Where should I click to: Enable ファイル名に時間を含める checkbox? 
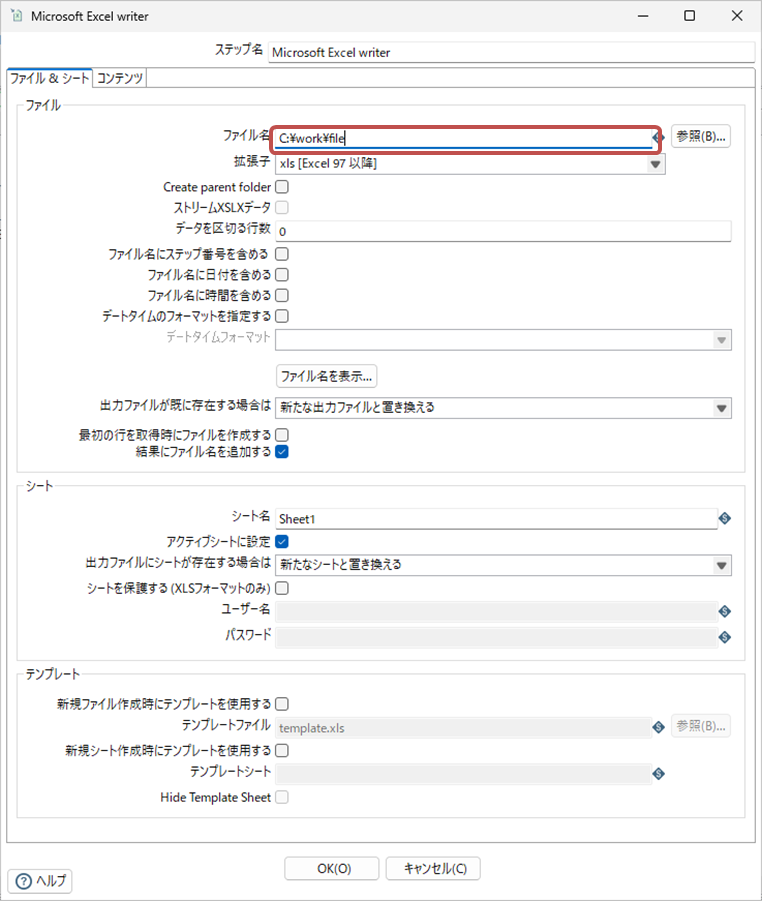point(282,295)
